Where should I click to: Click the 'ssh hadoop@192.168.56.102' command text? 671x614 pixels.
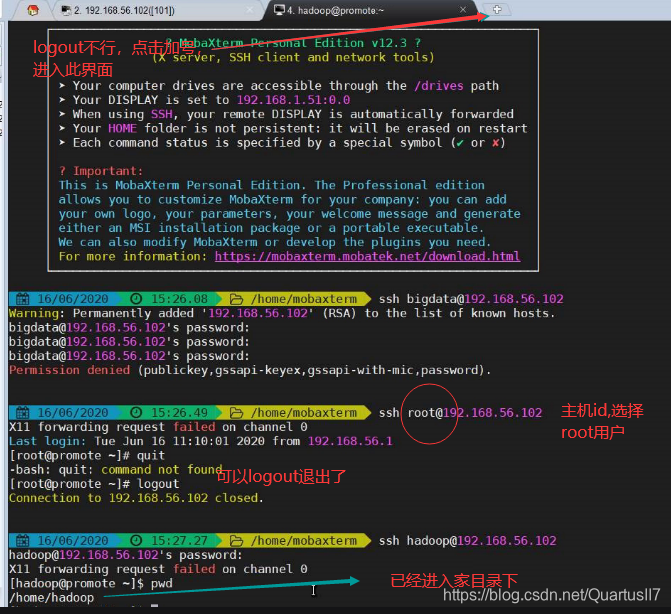(x=468, y=540)
